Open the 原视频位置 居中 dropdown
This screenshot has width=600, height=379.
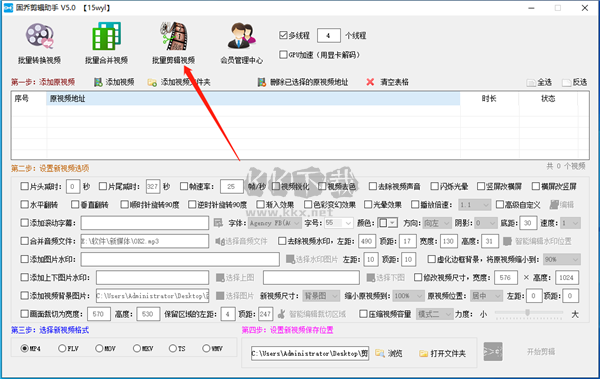pos(486,296)
